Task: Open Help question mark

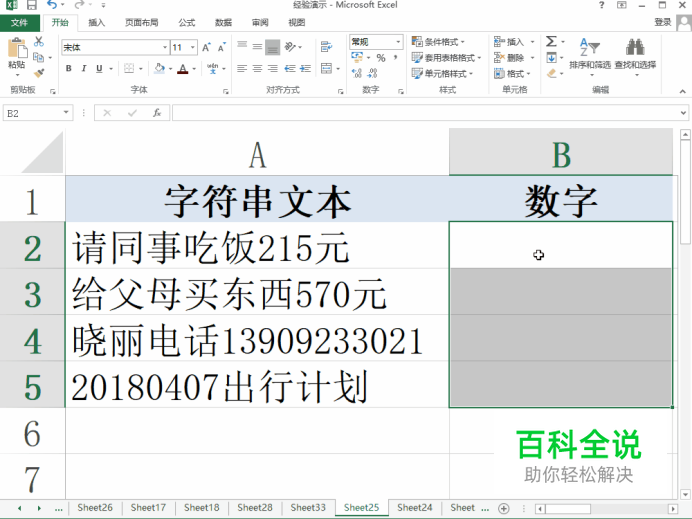Action: coord(601,5)
